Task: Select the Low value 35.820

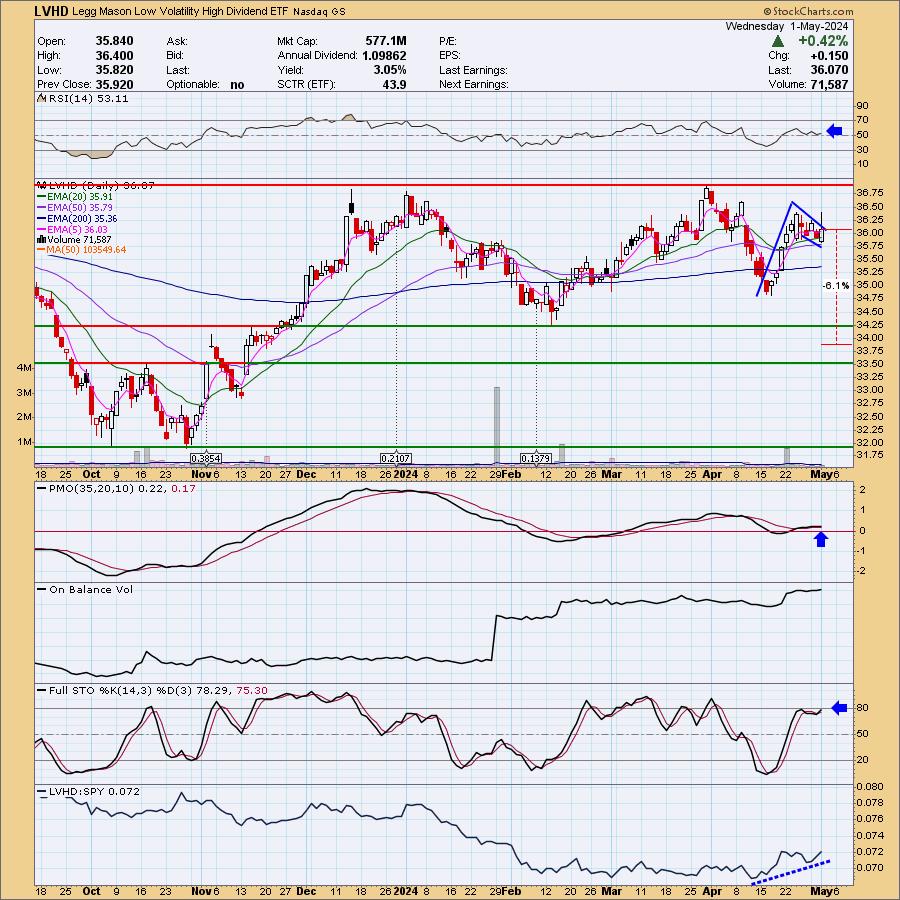Action: pyautogui.click(x=114, y=70)
